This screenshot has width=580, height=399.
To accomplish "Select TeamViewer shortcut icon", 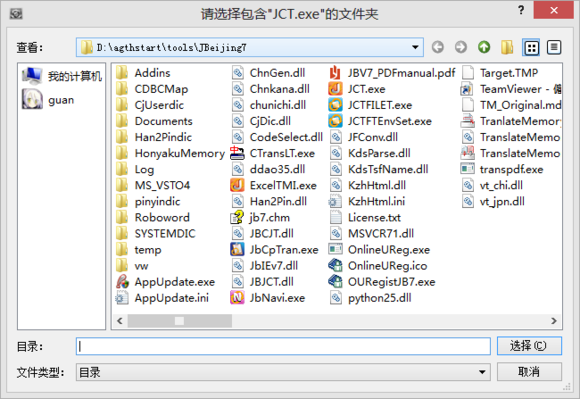I will tap(467, 89).
